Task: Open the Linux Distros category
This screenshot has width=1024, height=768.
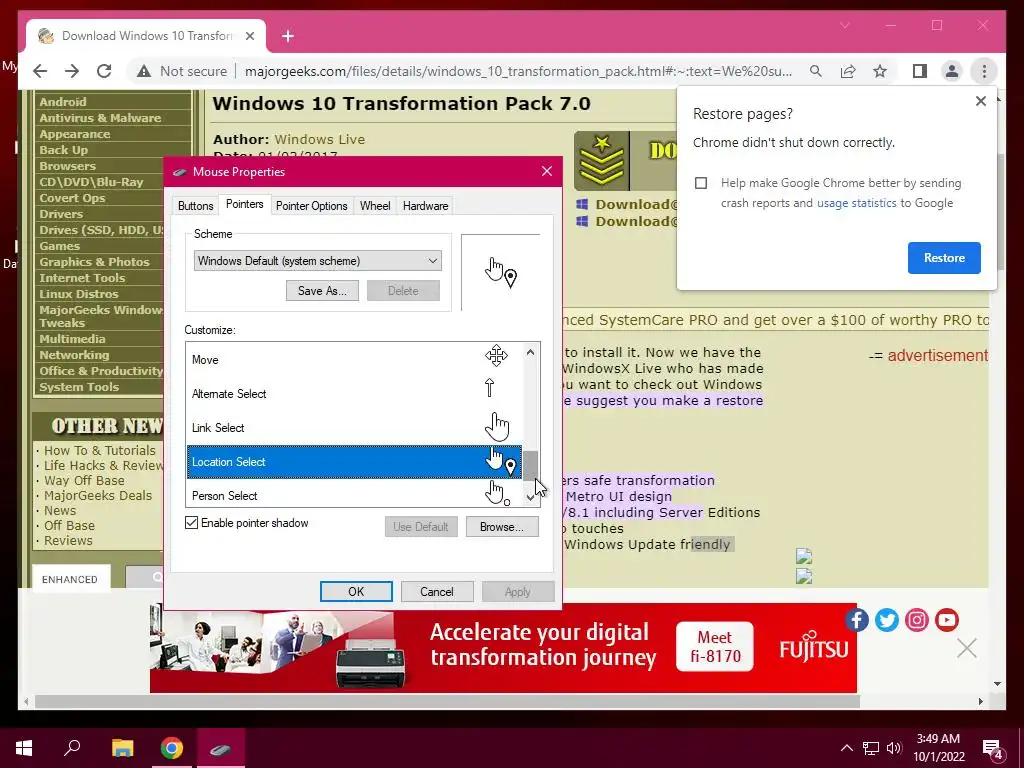Action: [78, 294]
